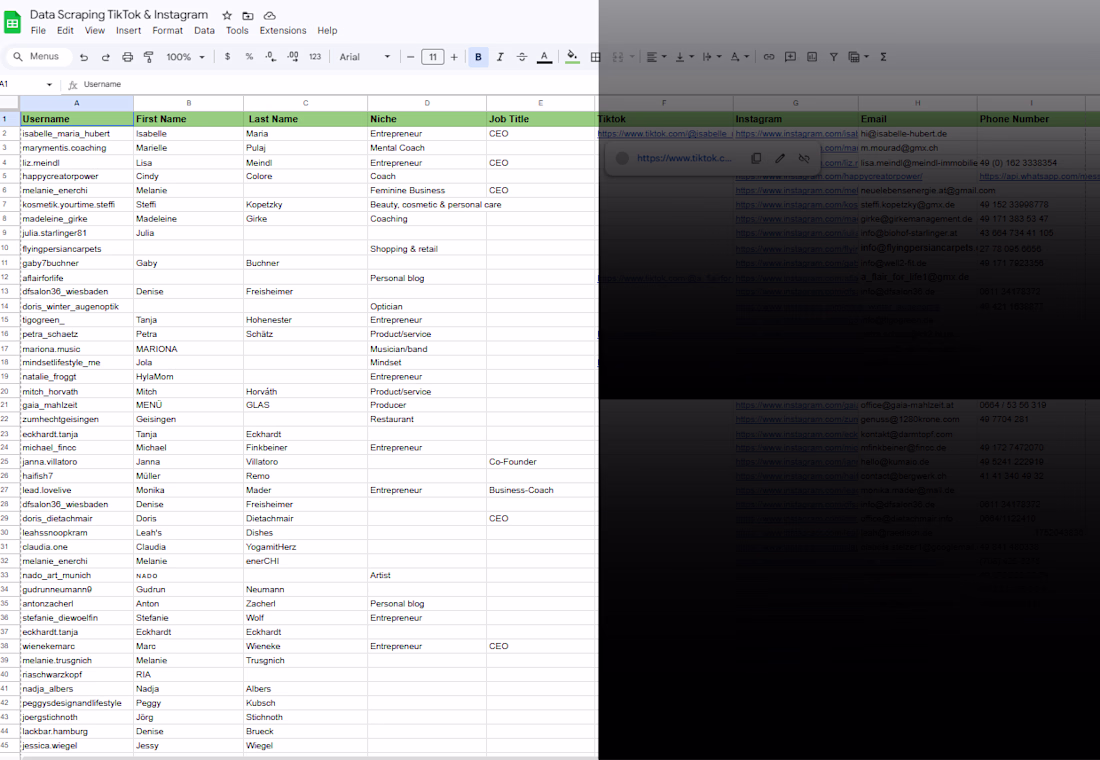Search the Menus box

39,57
